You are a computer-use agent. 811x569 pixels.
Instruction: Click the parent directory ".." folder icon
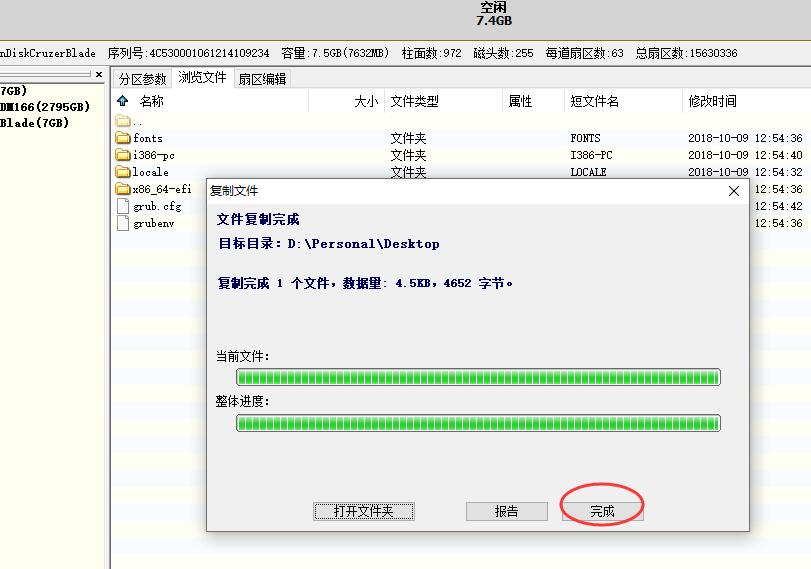123,121
